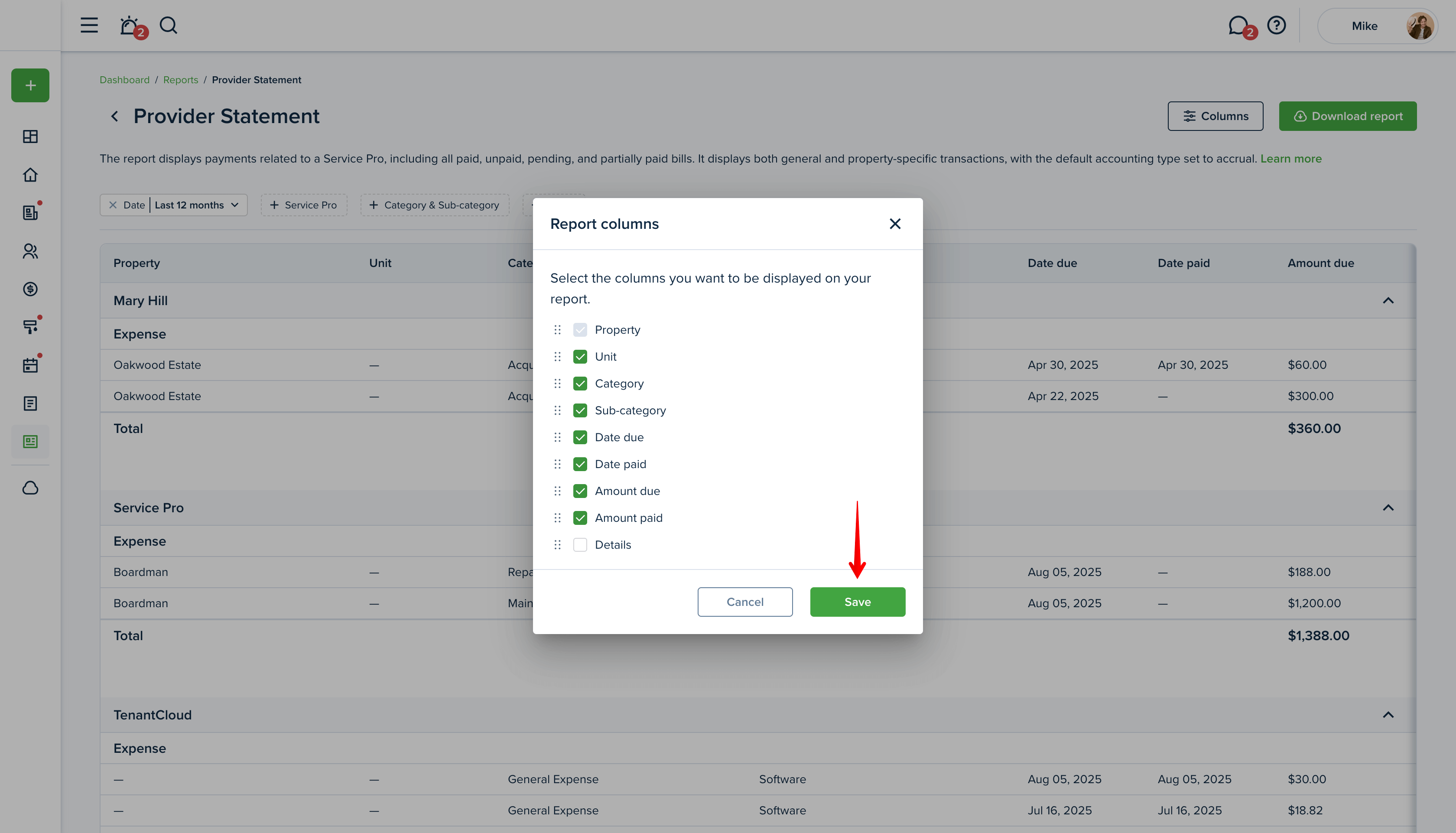
Task: Remove the Date filter with the X
Action: 113,205
